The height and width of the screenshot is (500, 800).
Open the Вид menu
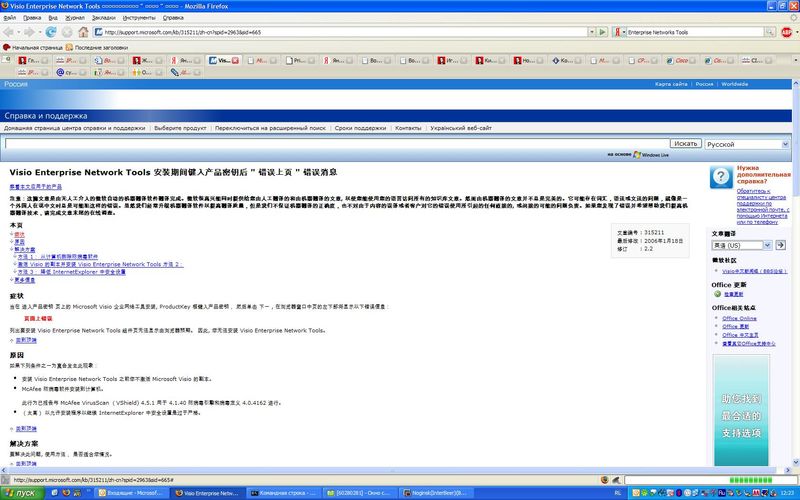pyautogui.click(x=53, y=17)
